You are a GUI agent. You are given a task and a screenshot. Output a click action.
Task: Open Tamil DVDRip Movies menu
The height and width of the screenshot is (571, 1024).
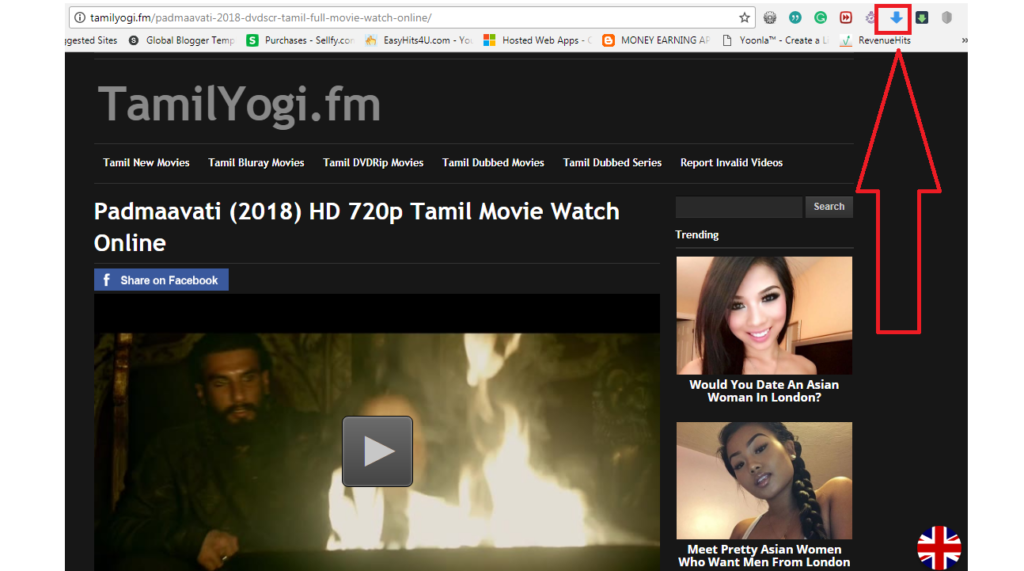coord(373,163)
